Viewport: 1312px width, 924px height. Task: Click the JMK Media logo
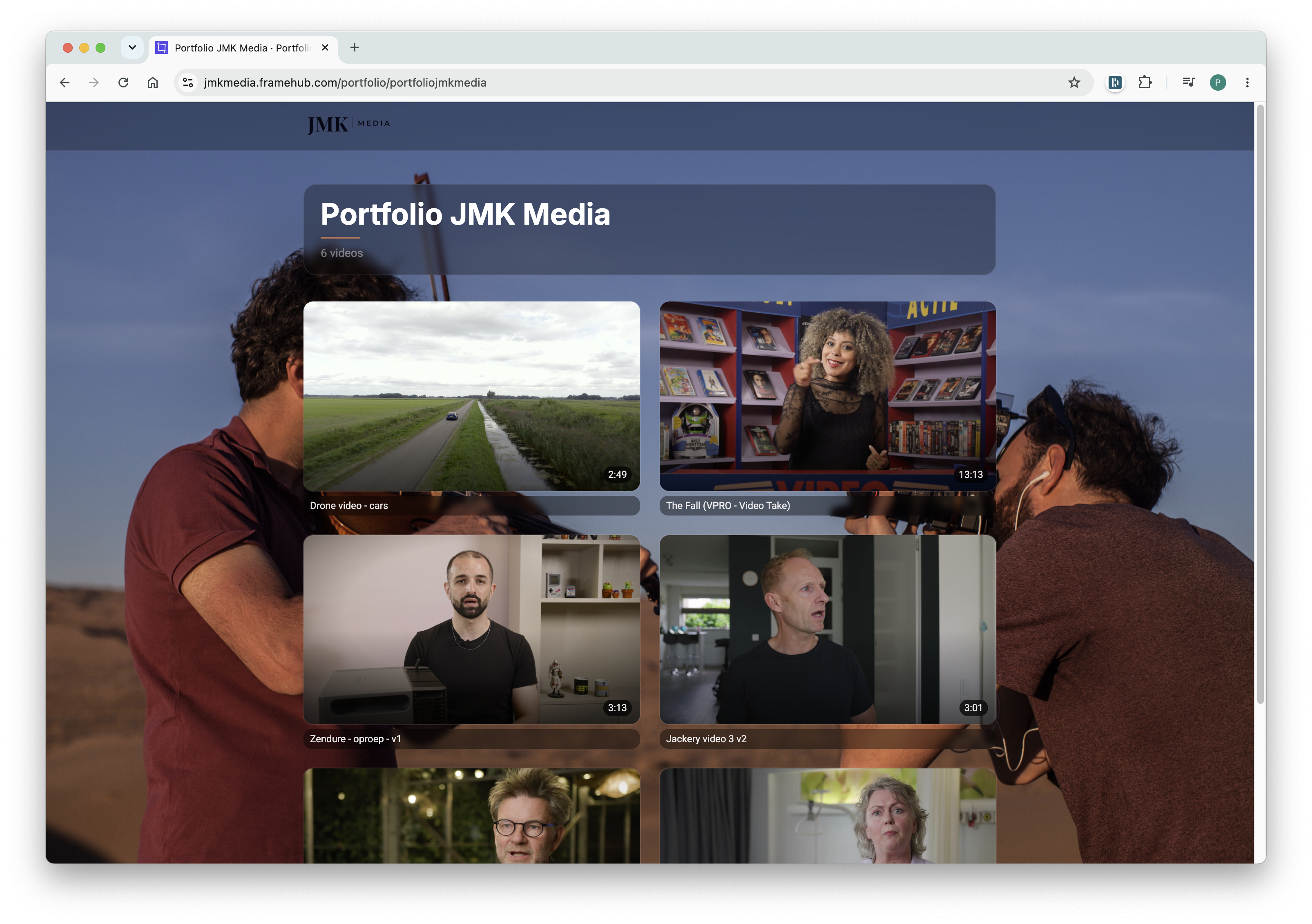348,125
